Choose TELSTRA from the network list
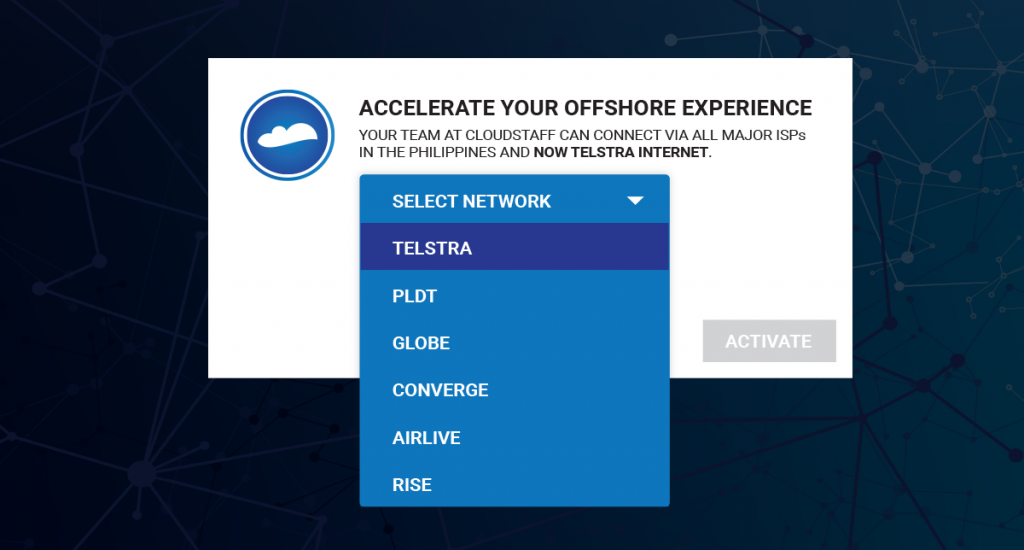 tap(432, 248)
